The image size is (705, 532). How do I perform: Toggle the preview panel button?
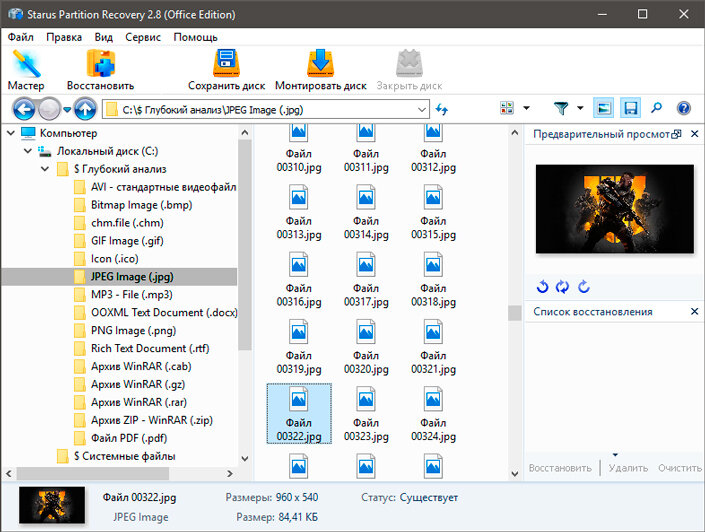pyautogui.click(x=603, y=108)
